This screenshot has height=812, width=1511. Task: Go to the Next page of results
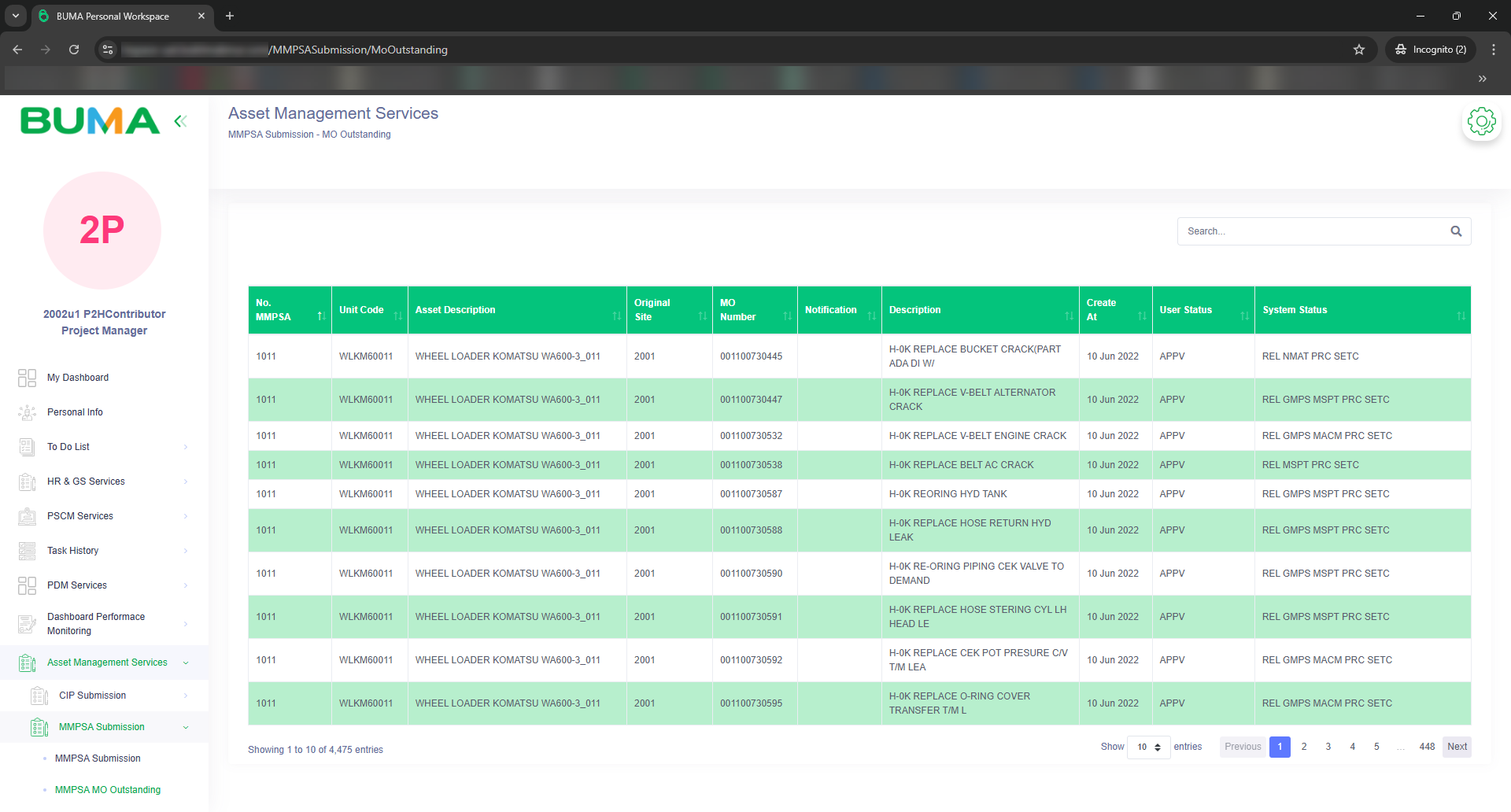point(1457,747)
